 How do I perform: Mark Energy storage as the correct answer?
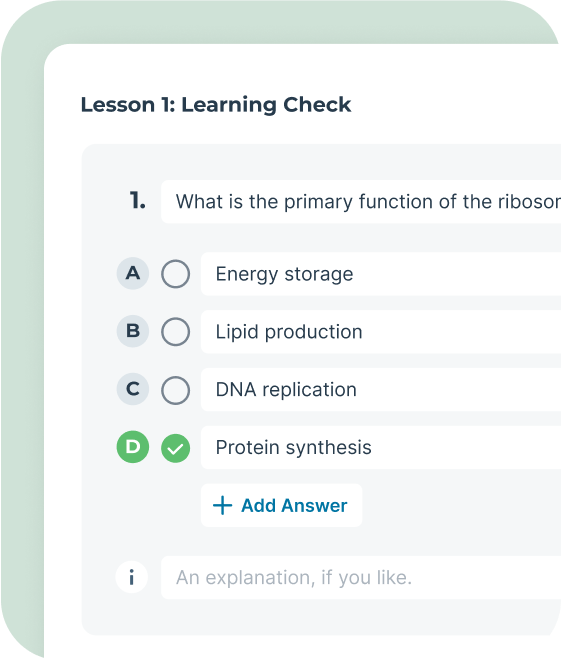click(x=175, y=274)
